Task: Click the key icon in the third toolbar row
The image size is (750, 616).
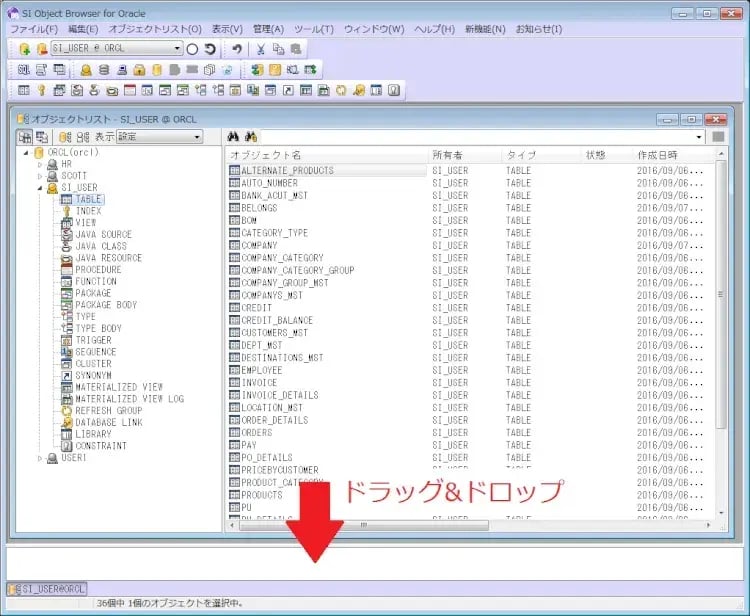Action: (42, 91)
